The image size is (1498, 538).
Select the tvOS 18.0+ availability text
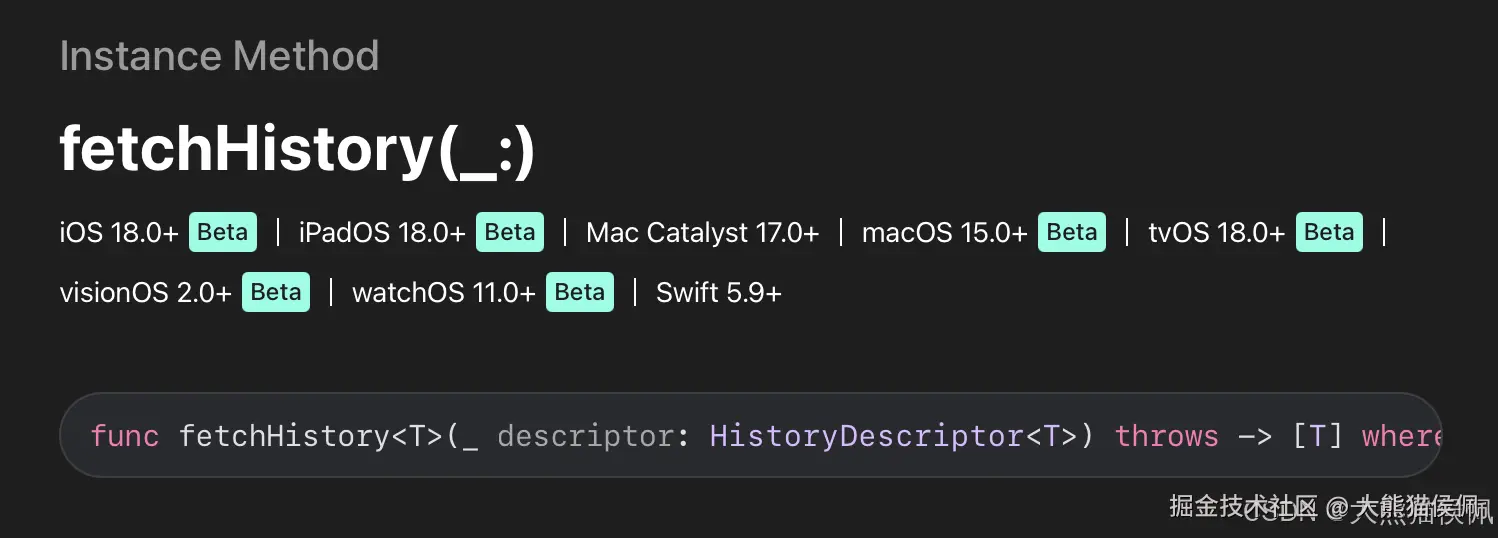(1217, 233)
